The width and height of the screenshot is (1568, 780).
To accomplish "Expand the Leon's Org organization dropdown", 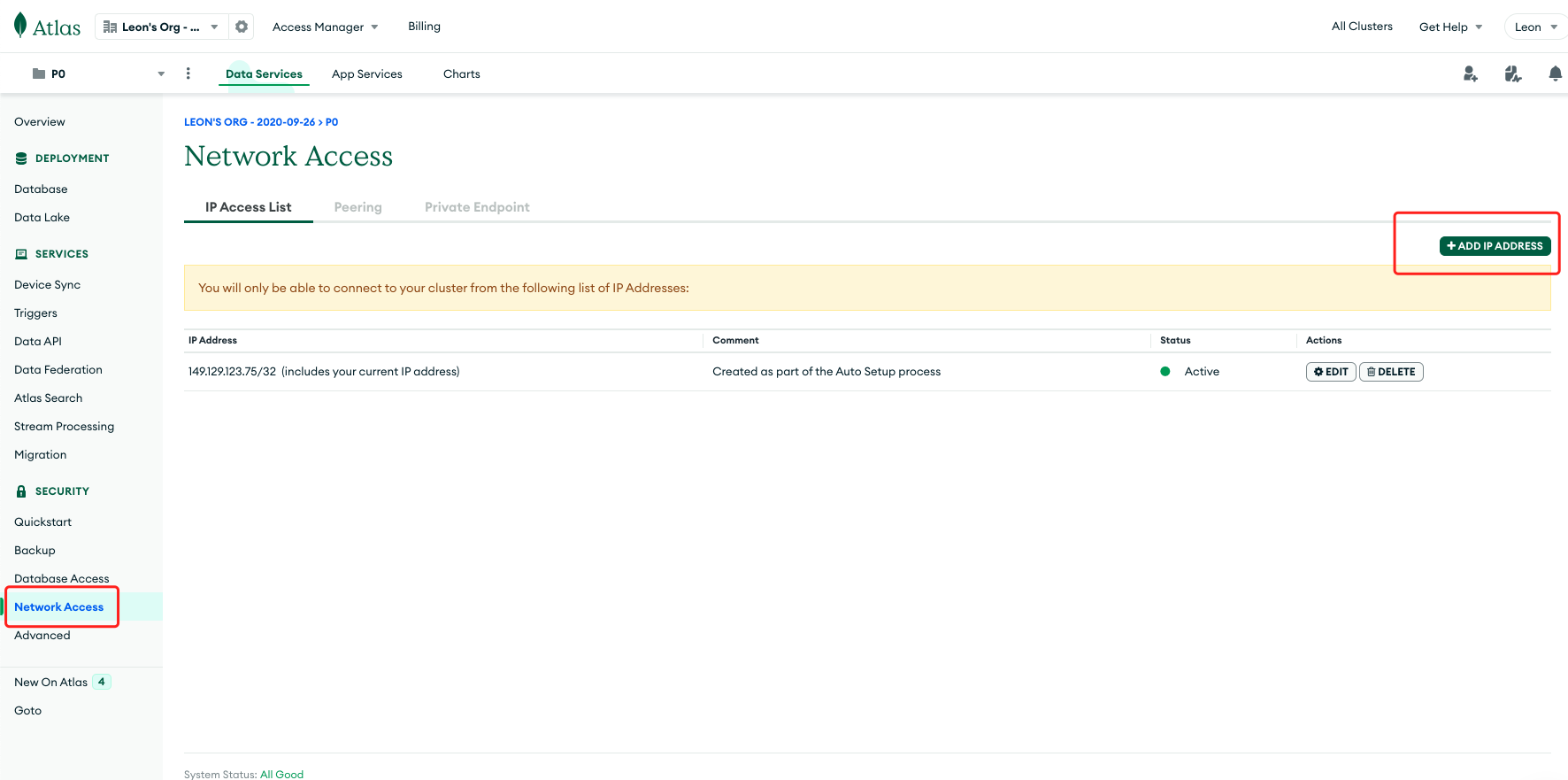I will click(162, 27).
